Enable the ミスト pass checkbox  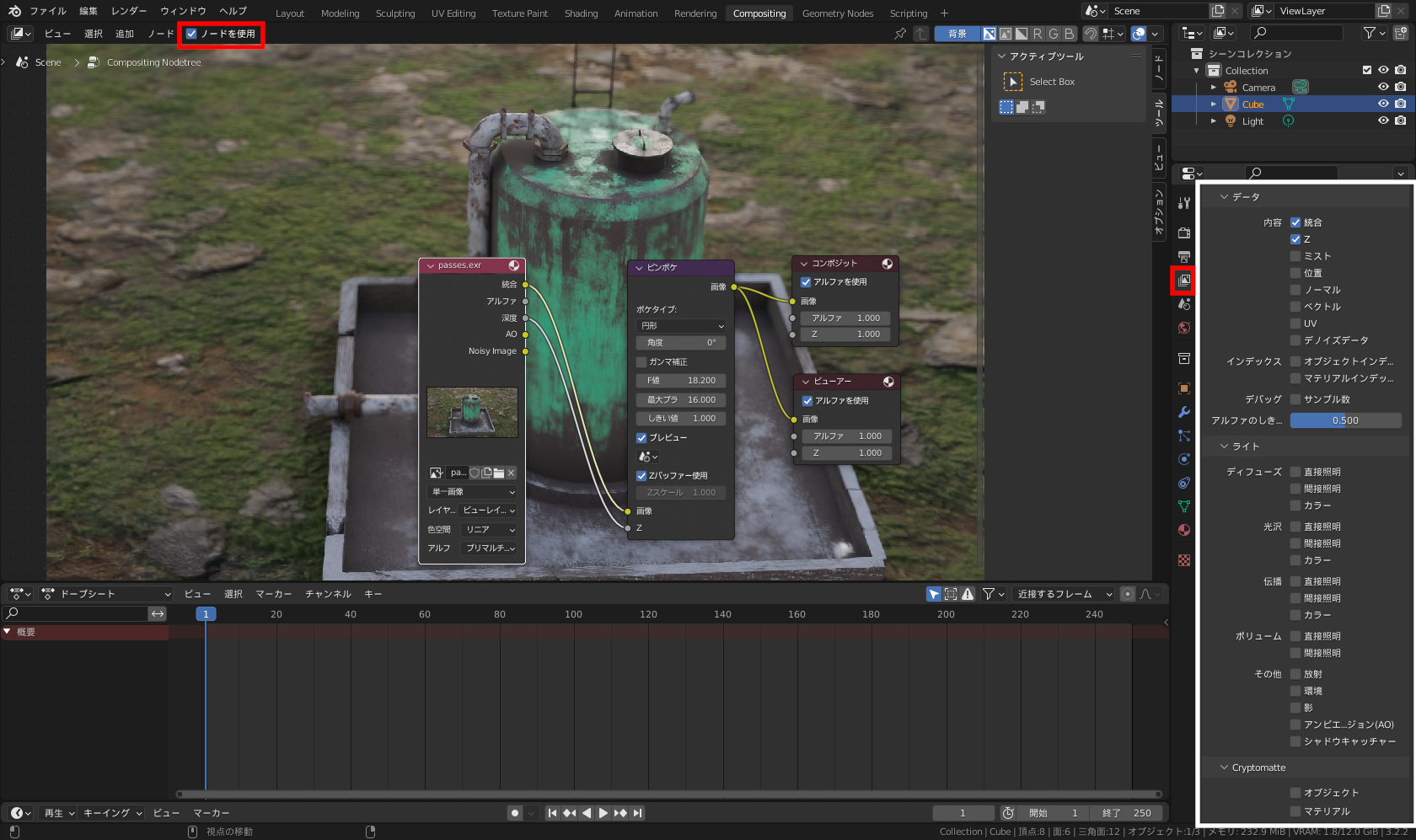(x=1295, y=256)
